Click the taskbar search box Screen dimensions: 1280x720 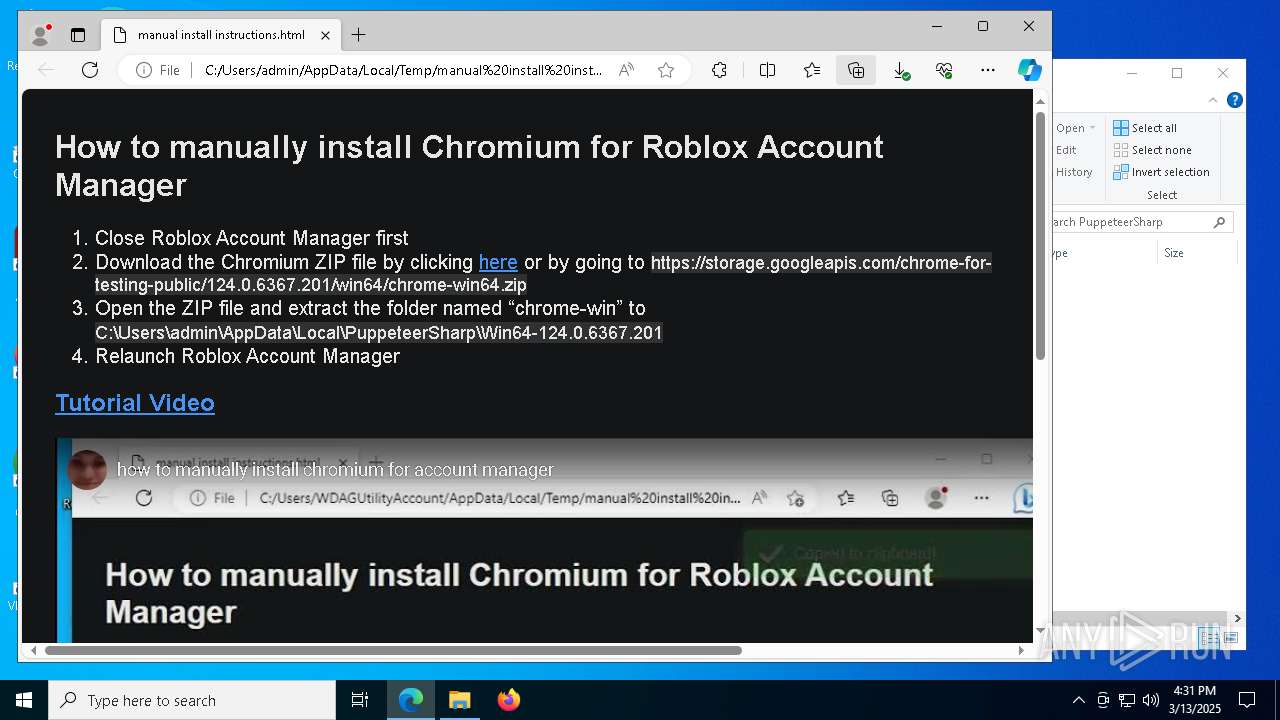coord(192,700)
